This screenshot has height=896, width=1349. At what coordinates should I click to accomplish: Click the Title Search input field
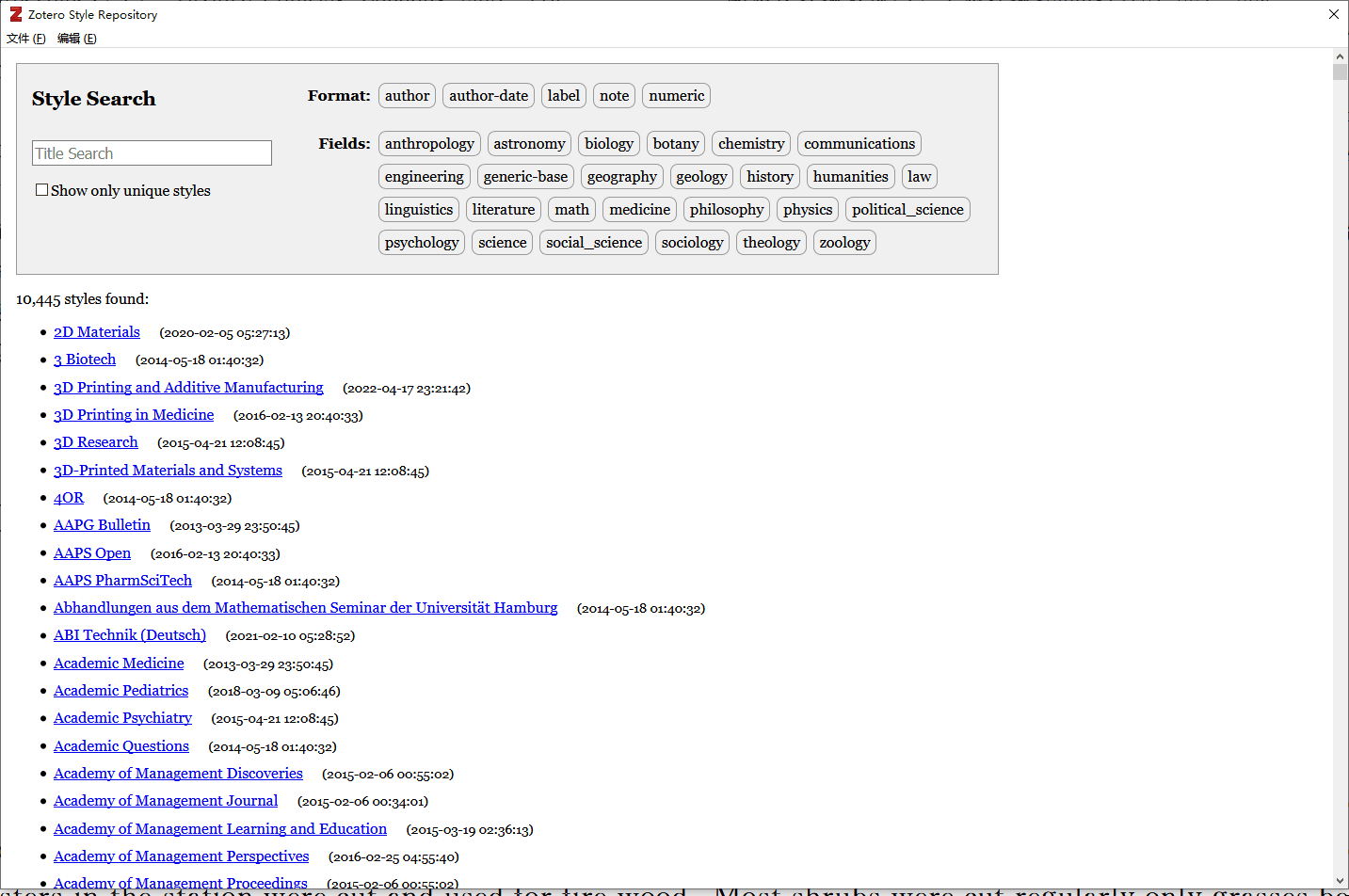pyautogui.click(x=152, y=153)
